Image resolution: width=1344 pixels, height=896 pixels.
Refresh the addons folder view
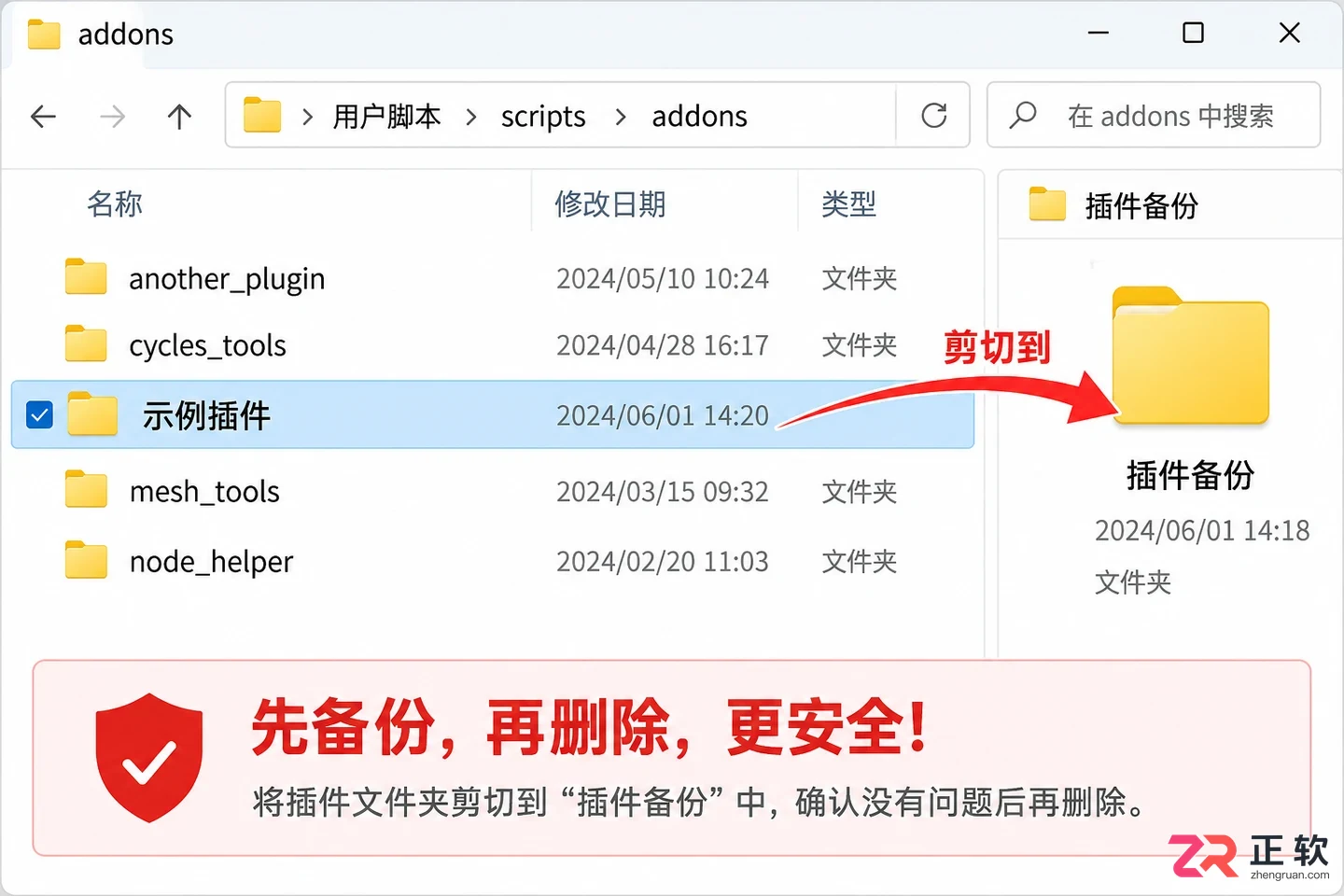pyautogui.click(x=934, y=115)
